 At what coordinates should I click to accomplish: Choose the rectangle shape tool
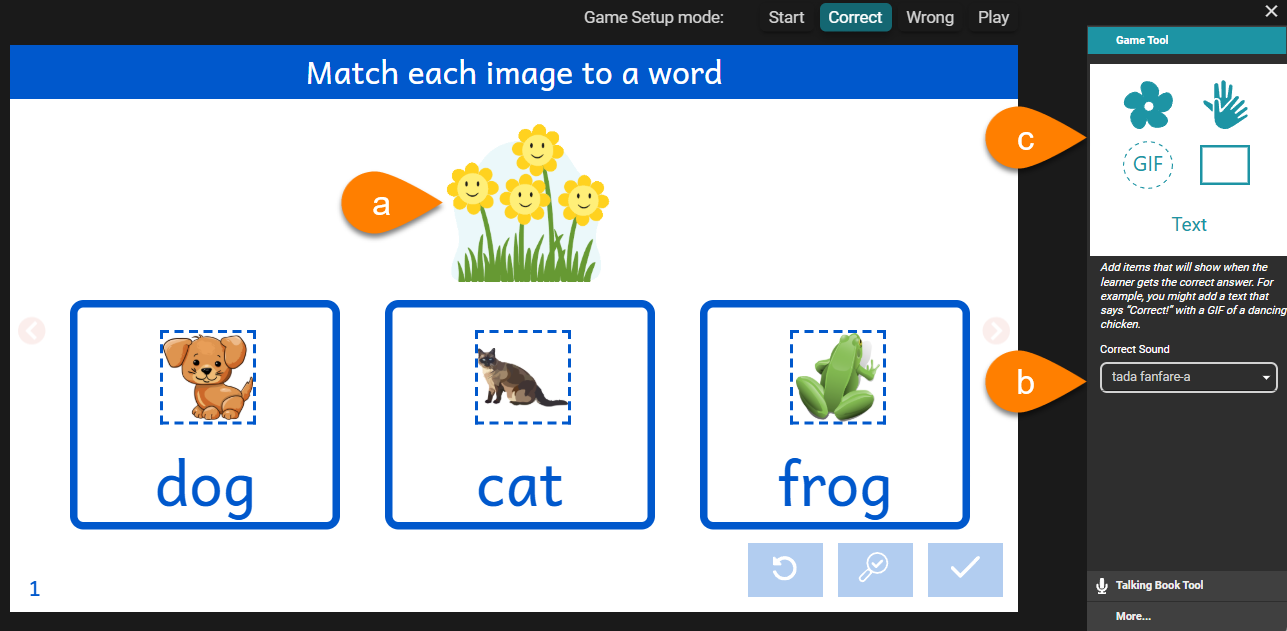(1224, 164)
